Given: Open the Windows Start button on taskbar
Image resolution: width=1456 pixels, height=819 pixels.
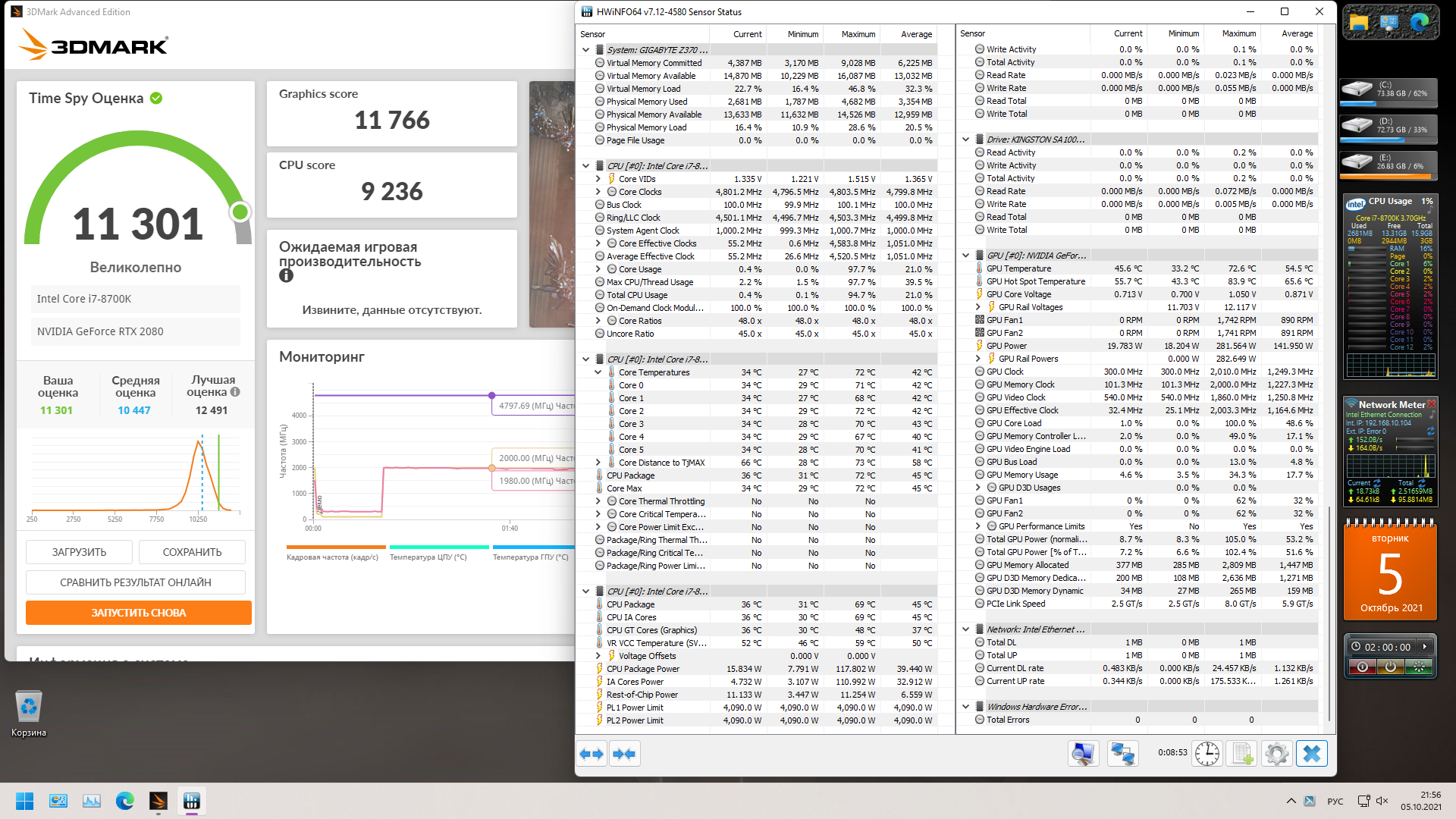Looking at the screenshot, I should point(24,801).
